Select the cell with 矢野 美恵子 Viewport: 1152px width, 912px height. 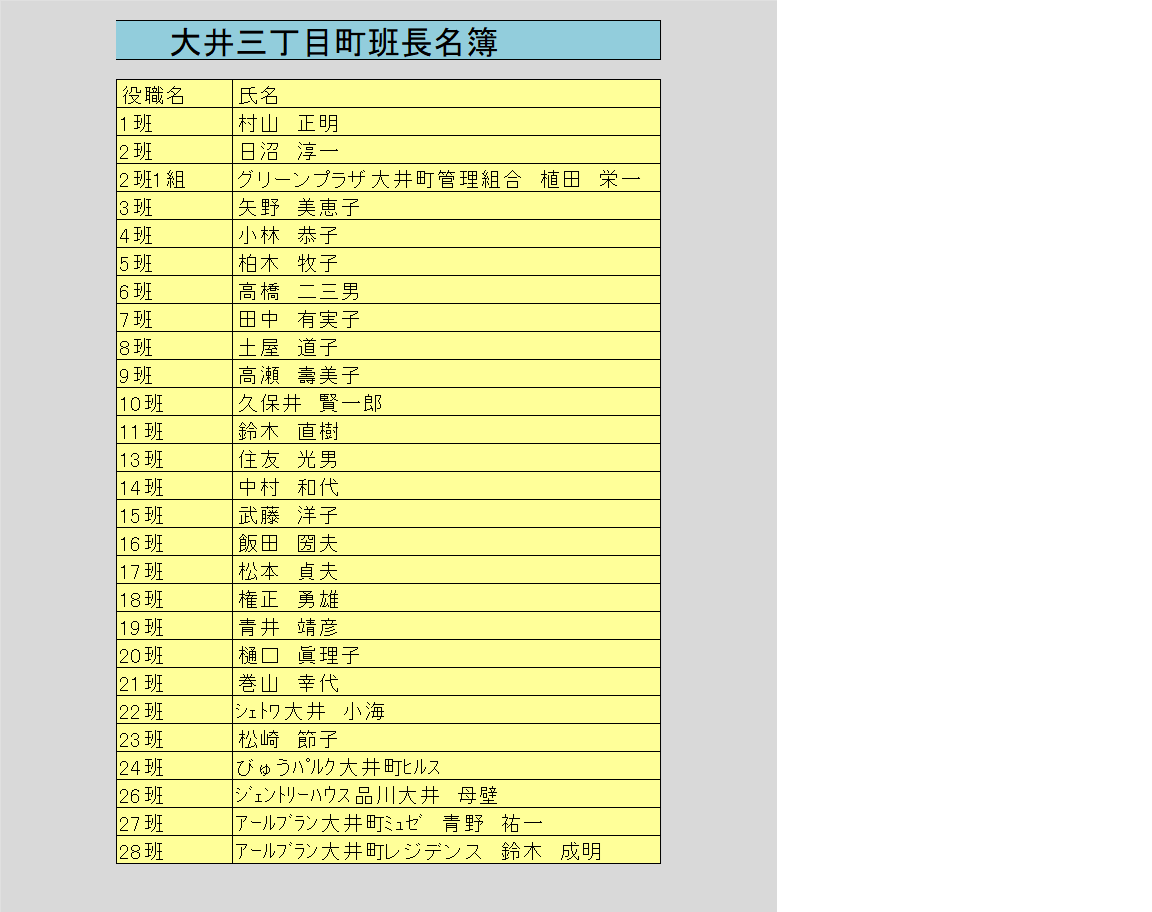point(446,208)
